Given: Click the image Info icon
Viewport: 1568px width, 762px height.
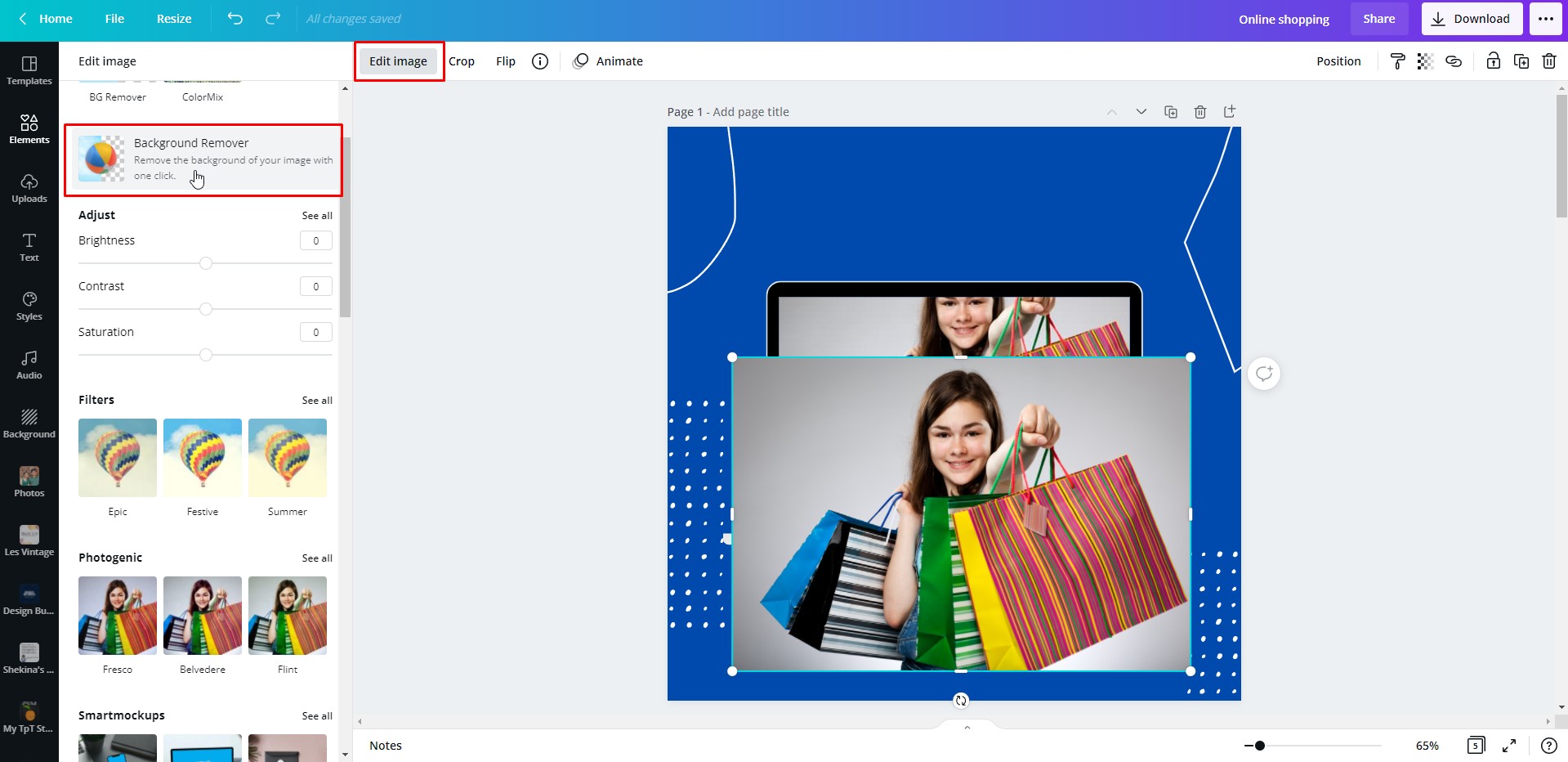Looking at the screenshot, I should (x=540, y=61).
